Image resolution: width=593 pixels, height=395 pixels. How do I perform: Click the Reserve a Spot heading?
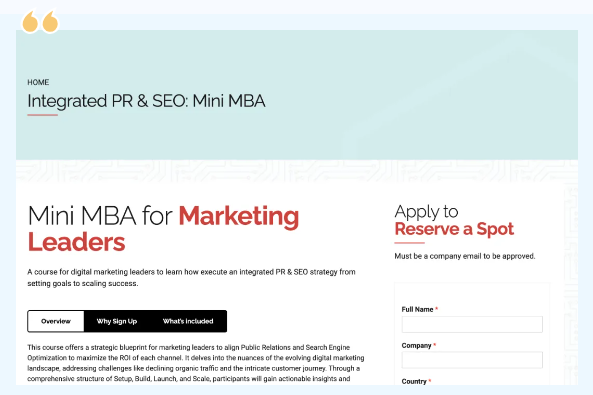click(x=454, y=229)
